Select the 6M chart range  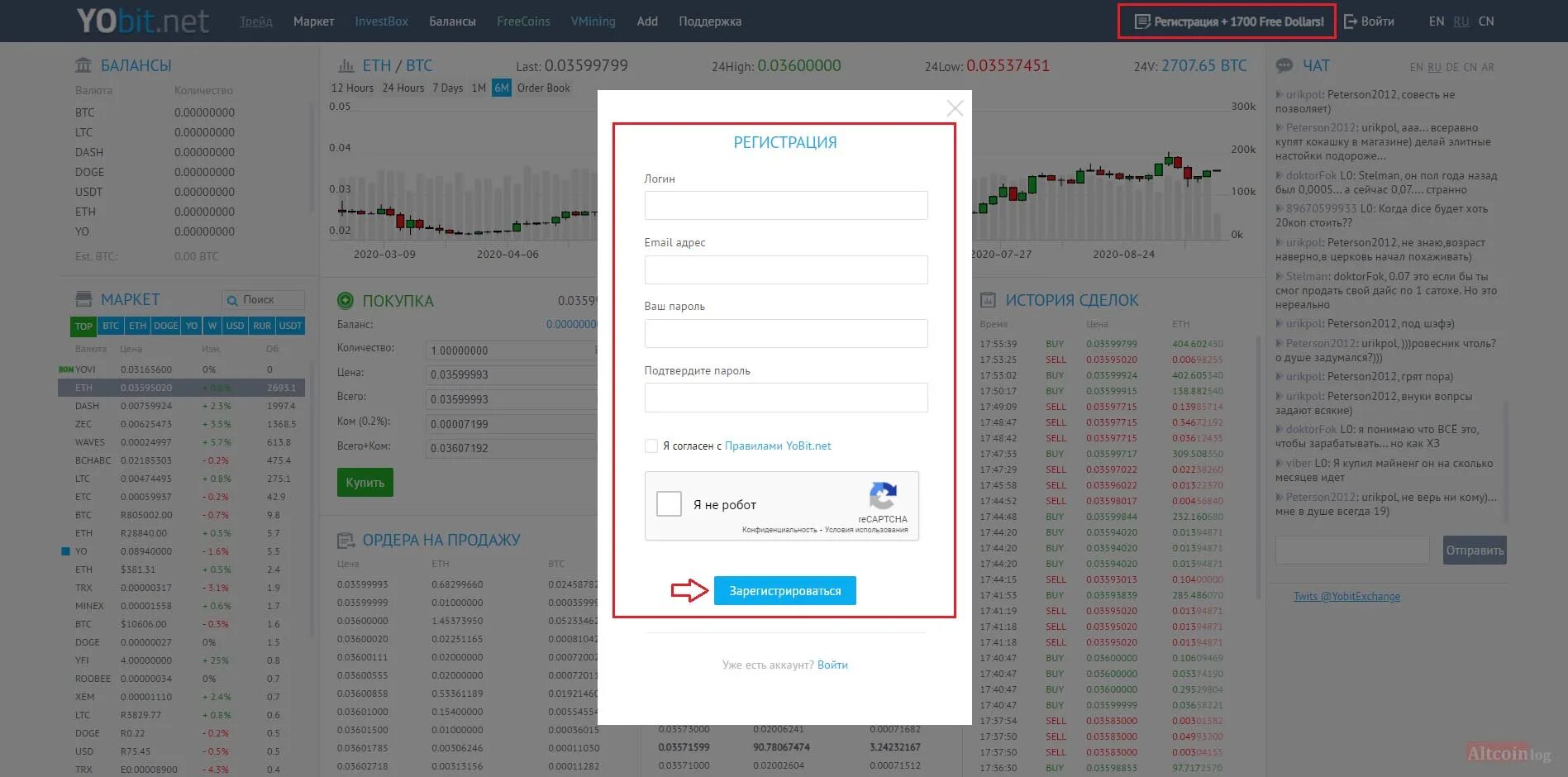(502, 88)
